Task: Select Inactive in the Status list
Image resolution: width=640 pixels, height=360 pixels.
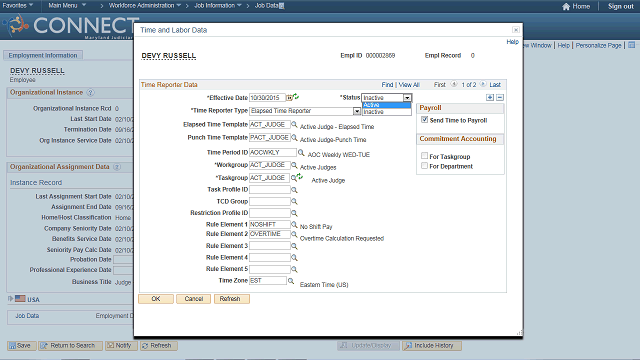Action: [386, 112]
